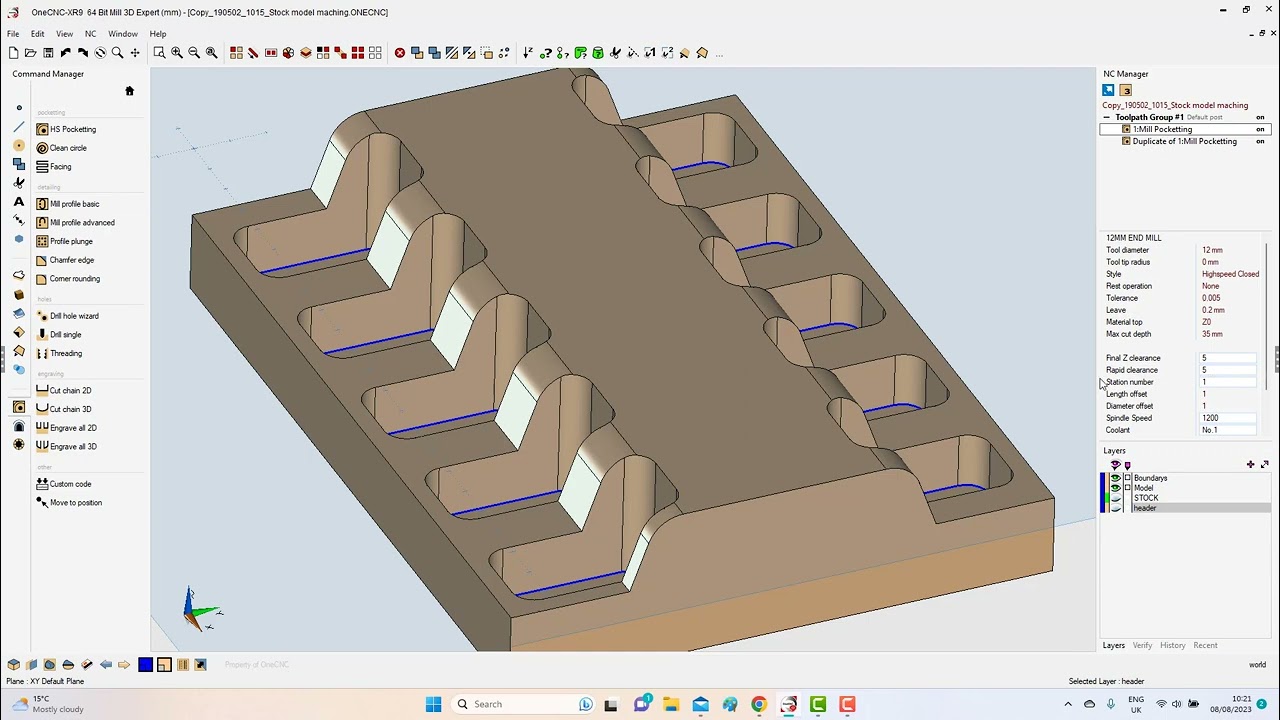Viewport: 1280px width, 720px height.
Task: Click the New file icon
Action: pos(13,53)
